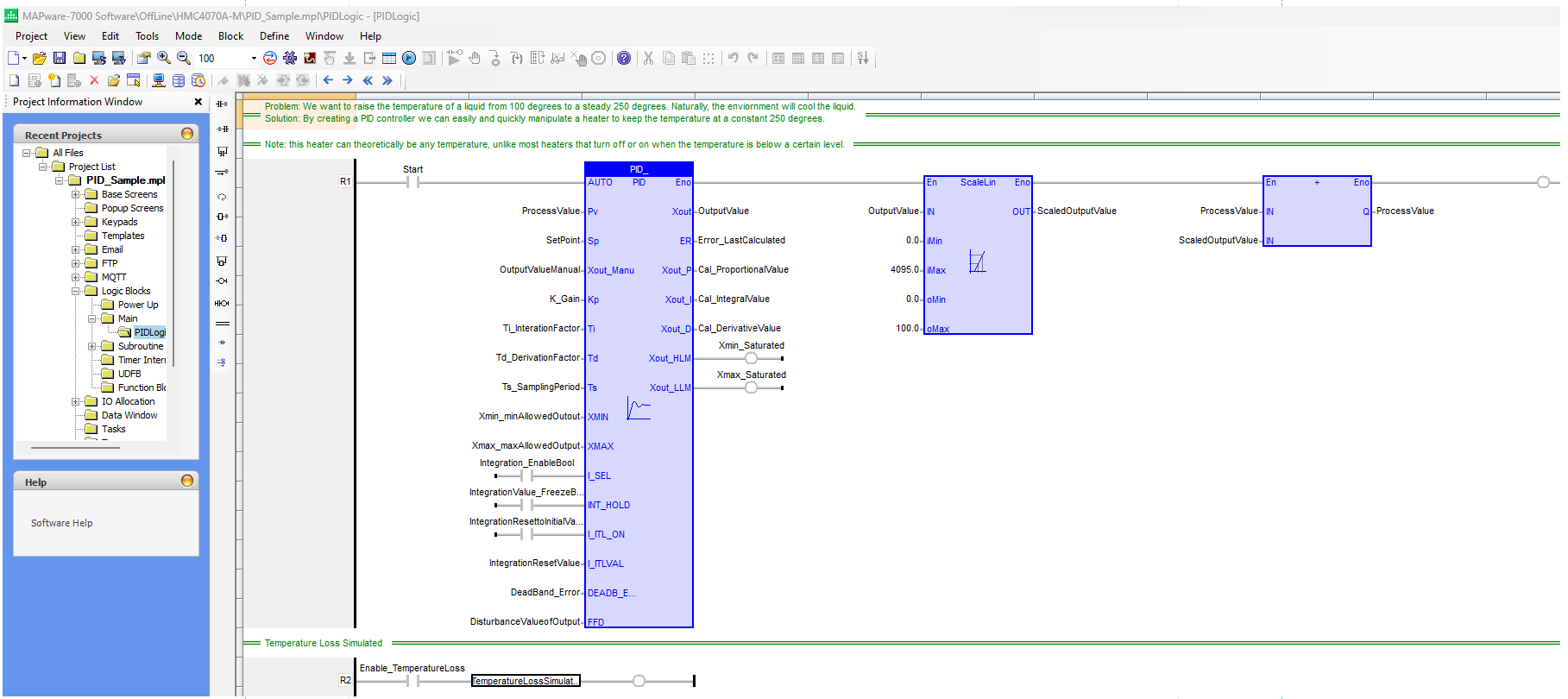Select the Data Window tree item
Viewport: 1568px width, 699px height.
129,415
